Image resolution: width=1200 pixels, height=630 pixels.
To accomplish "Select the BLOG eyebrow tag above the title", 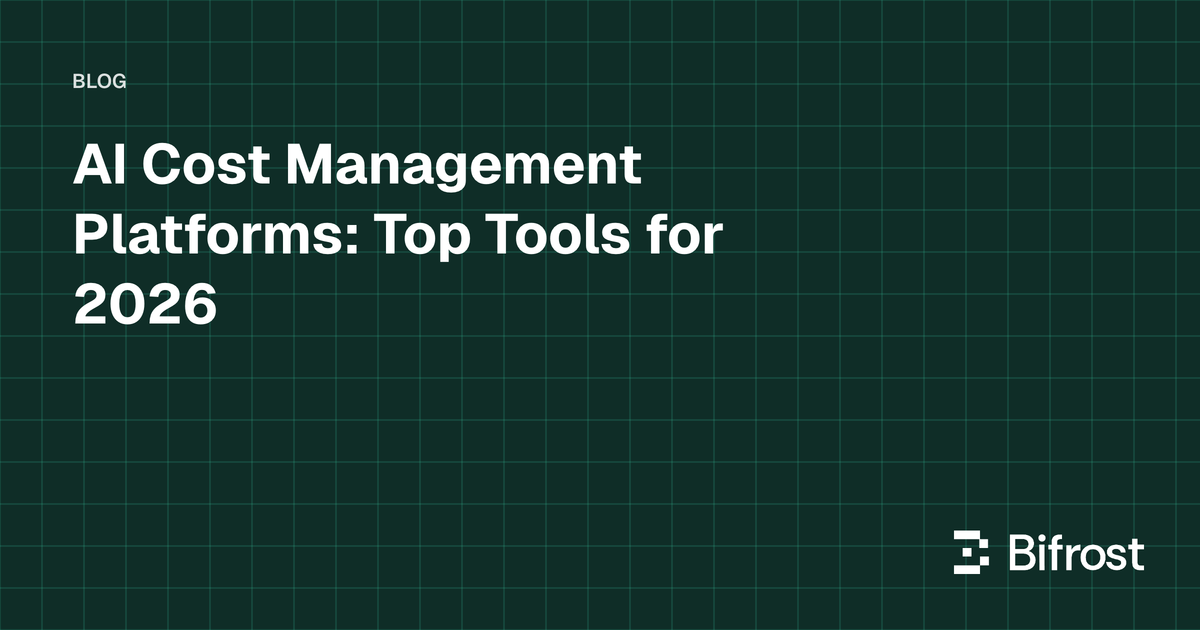I will point(100,81).
